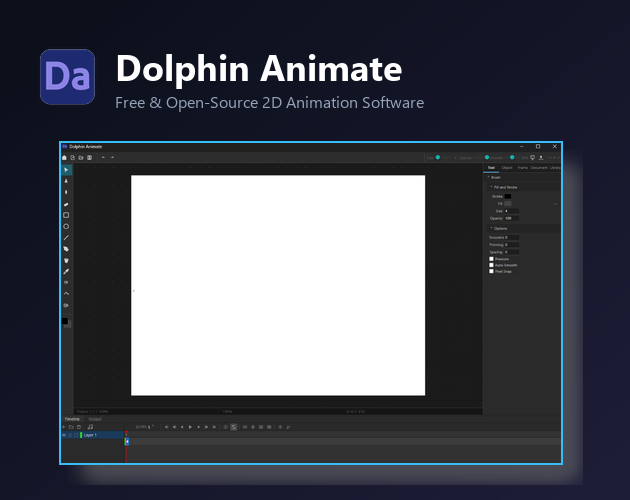This screenshot has width=630, height=500.
Task: Click the foreground color box in toolbox
Action: pos(65,321)
